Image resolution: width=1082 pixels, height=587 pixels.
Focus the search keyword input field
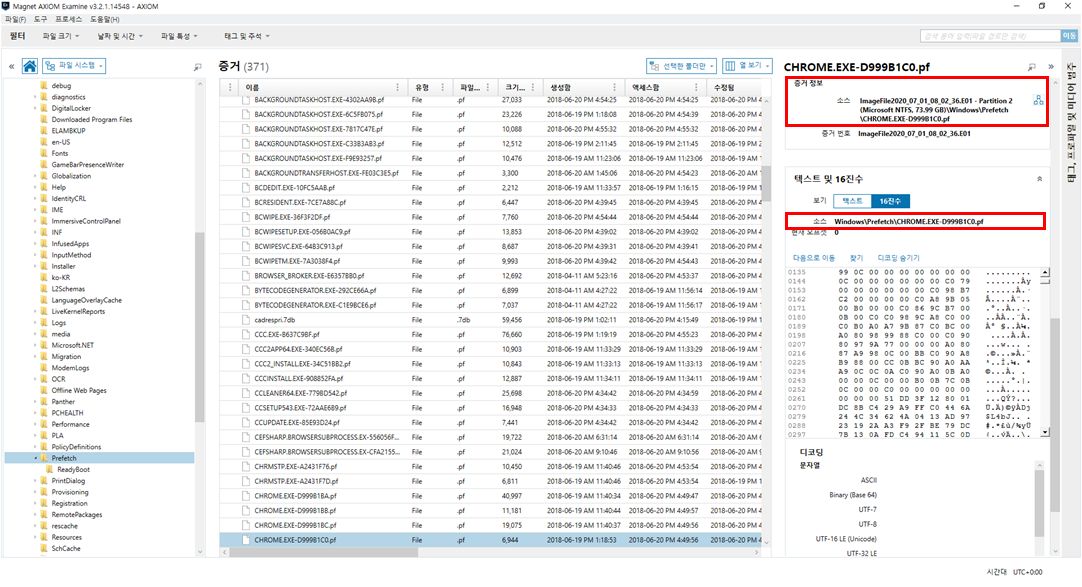(x=990, y=36)
